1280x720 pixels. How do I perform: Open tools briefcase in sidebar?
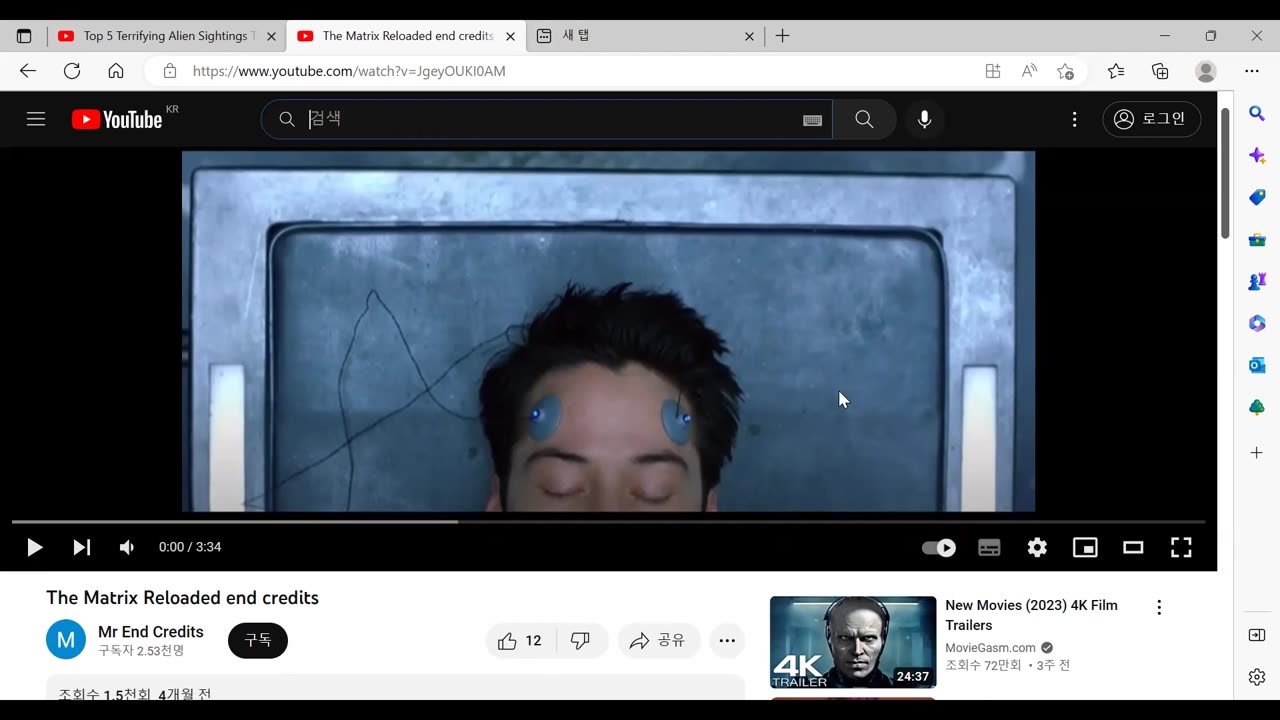pyautogui.click(x=1257, y=239)
